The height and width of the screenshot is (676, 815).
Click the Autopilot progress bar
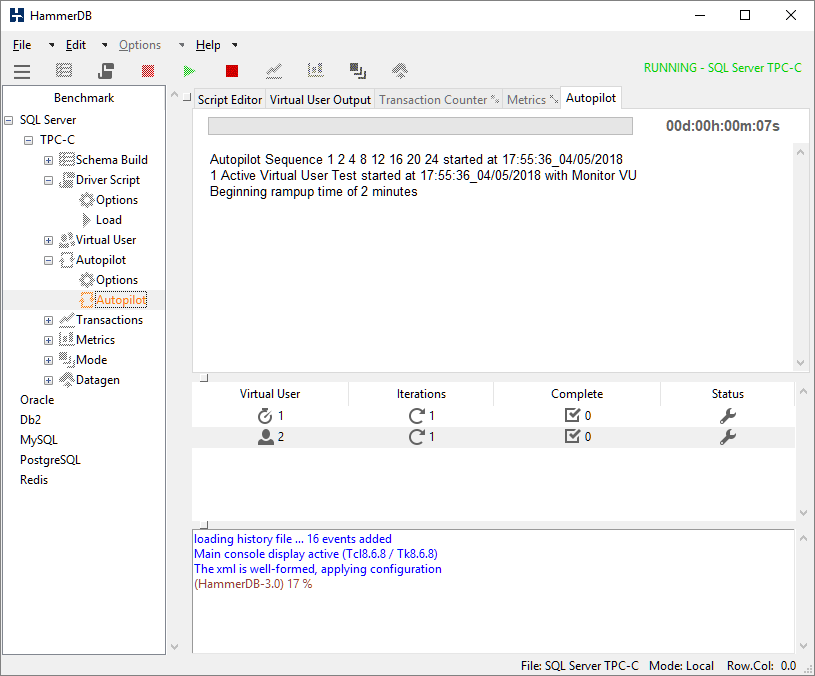pos(420,126)
